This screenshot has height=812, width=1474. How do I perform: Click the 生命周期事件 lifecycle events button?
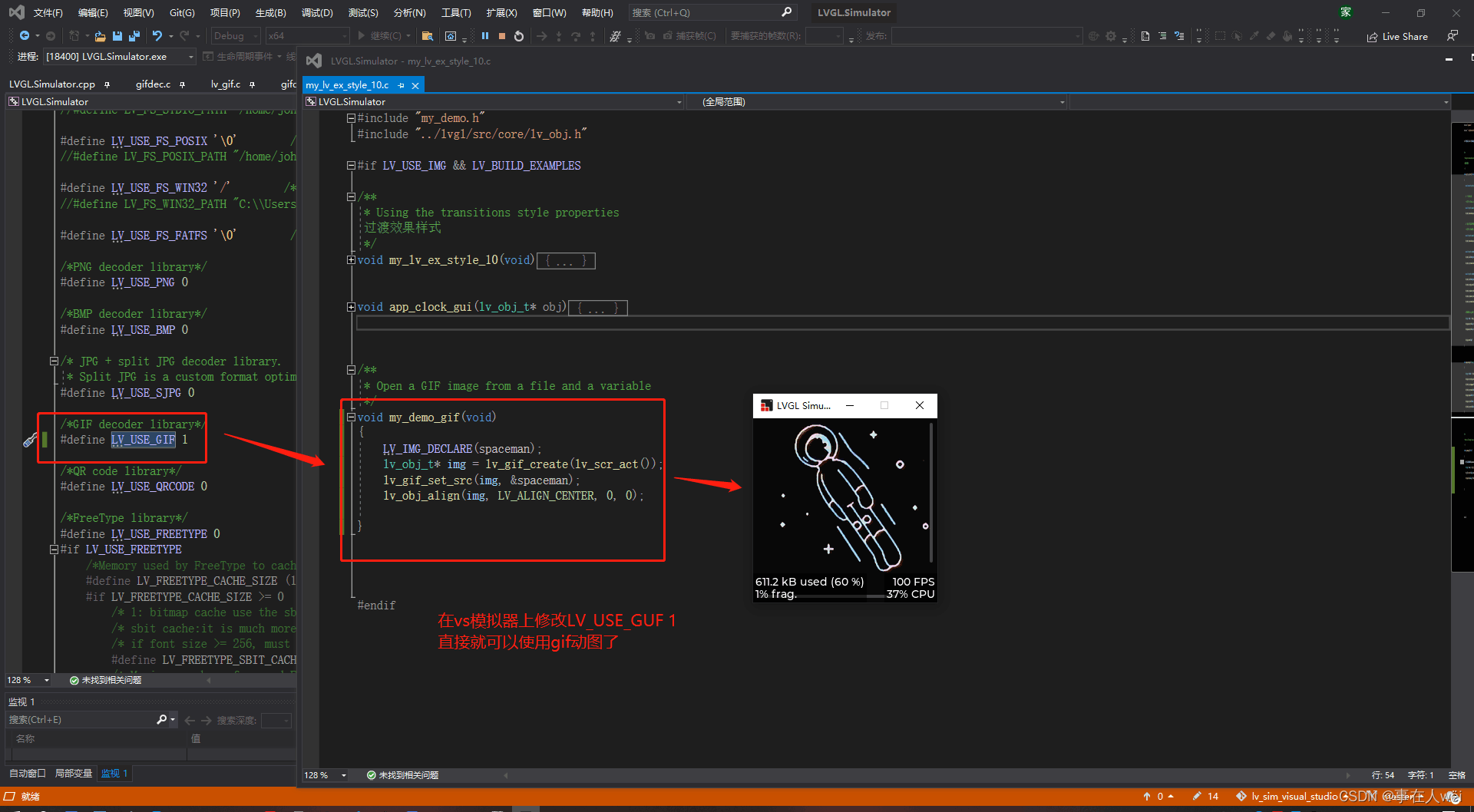point(238,57)
